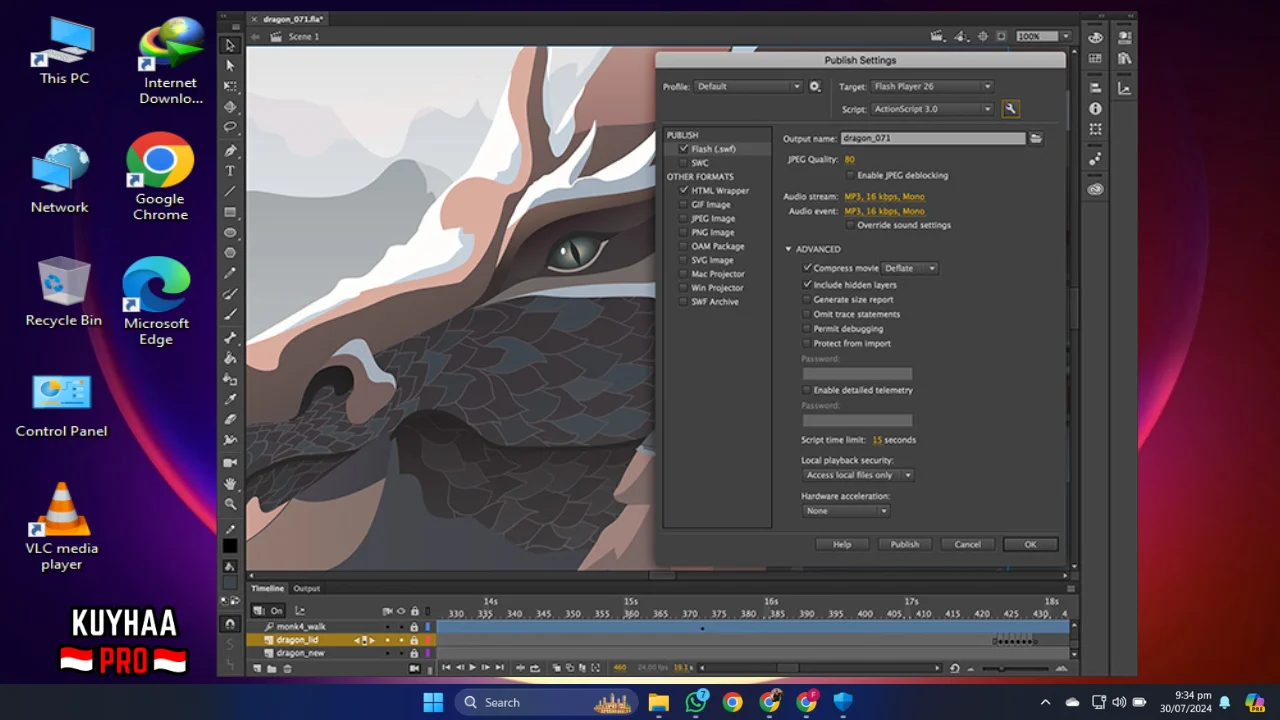Click Audio event MP3 settings link
The image size is (1280, 720).
pyautogui.click(x=884, y=211)
